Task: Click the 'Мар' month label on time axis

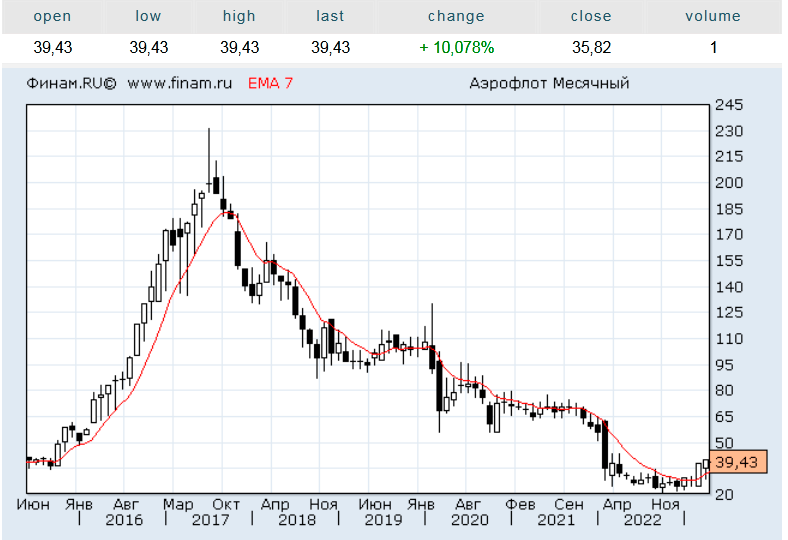Action: click(180, 504)
